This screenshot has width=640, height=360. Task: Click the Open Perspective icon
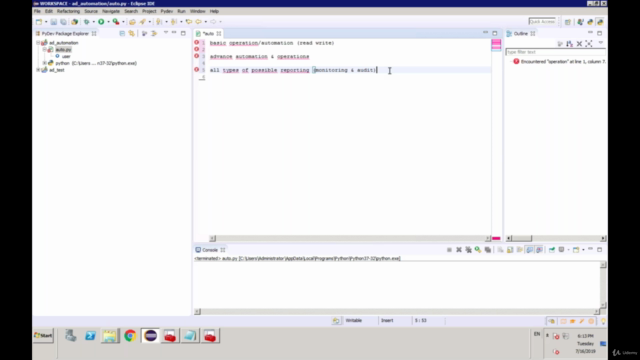click(568, 22)
